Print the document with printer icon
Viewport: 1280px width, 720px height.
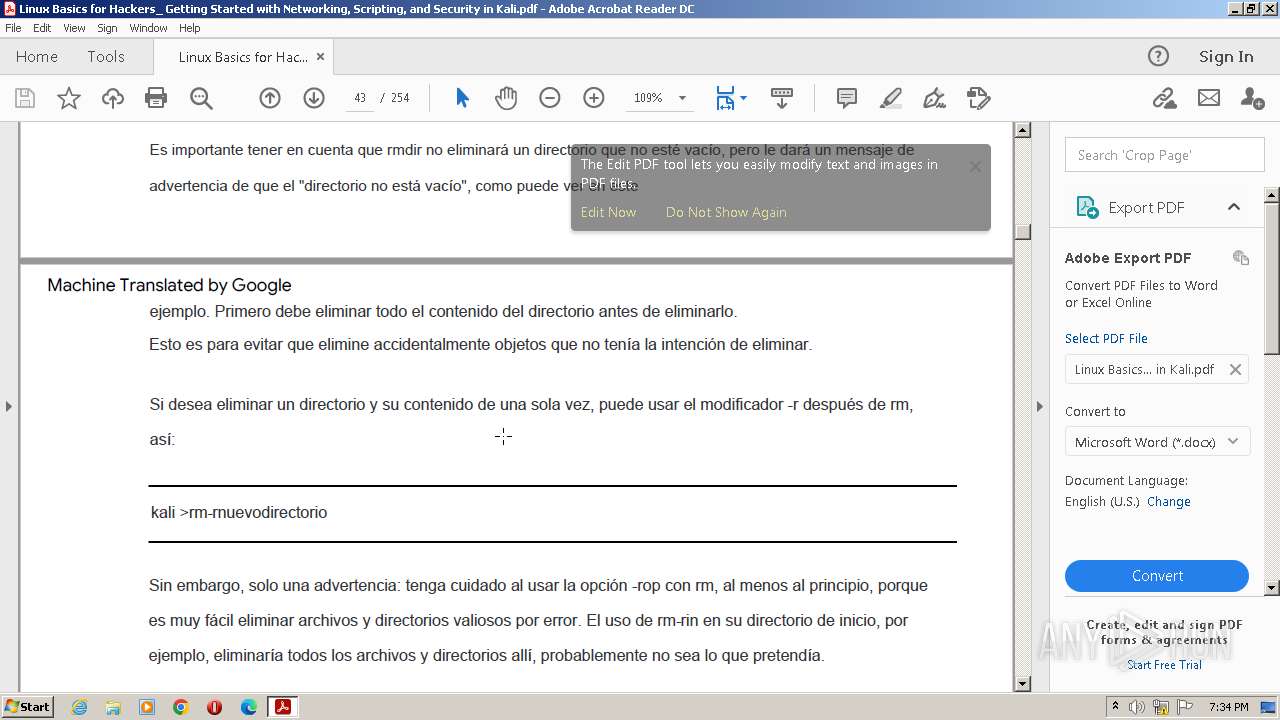[156, 98]
